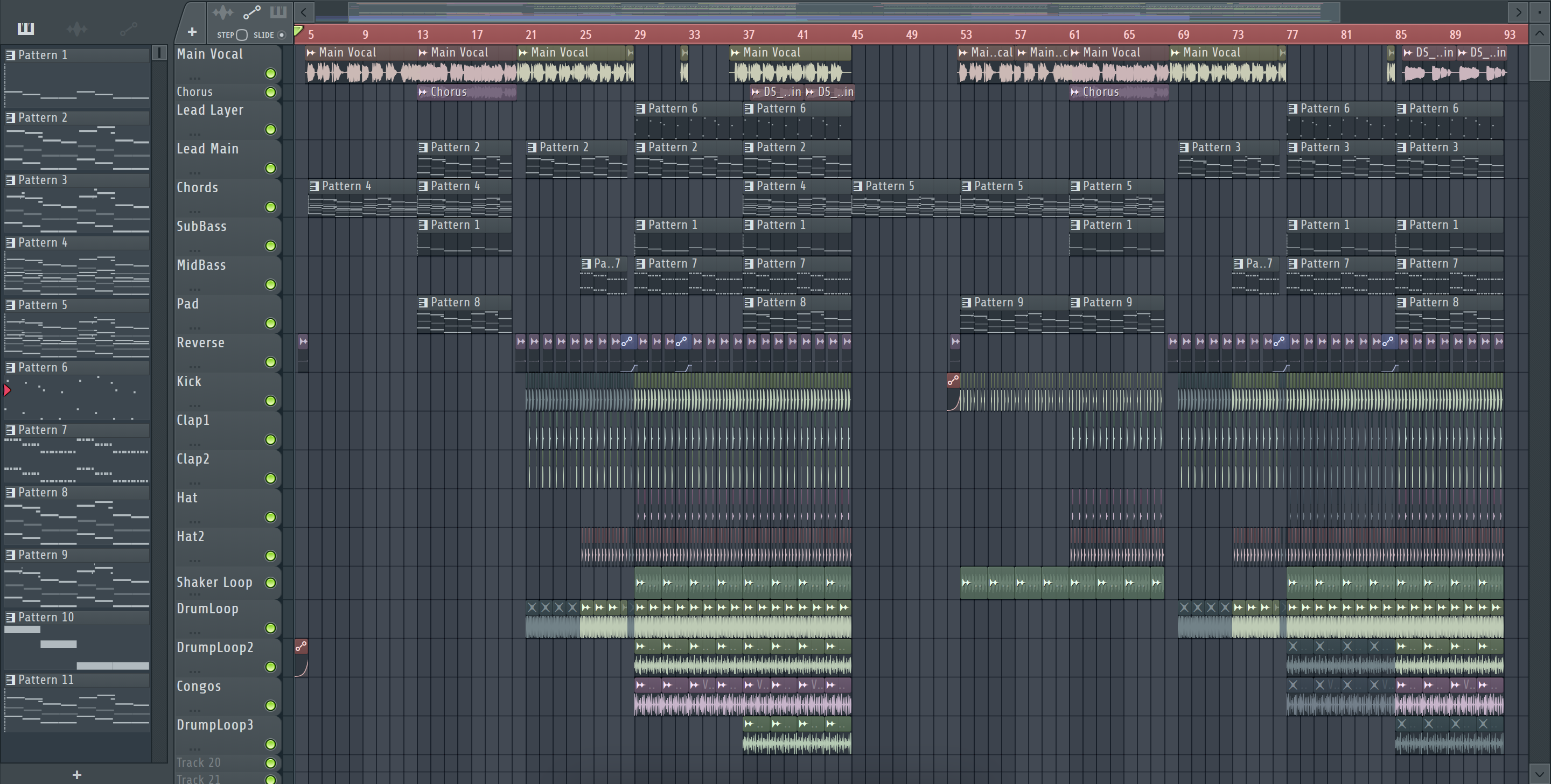The image size is (1551, 784).
Task: Open the first Chorus clip's menu icon
Action: (423, 92)
